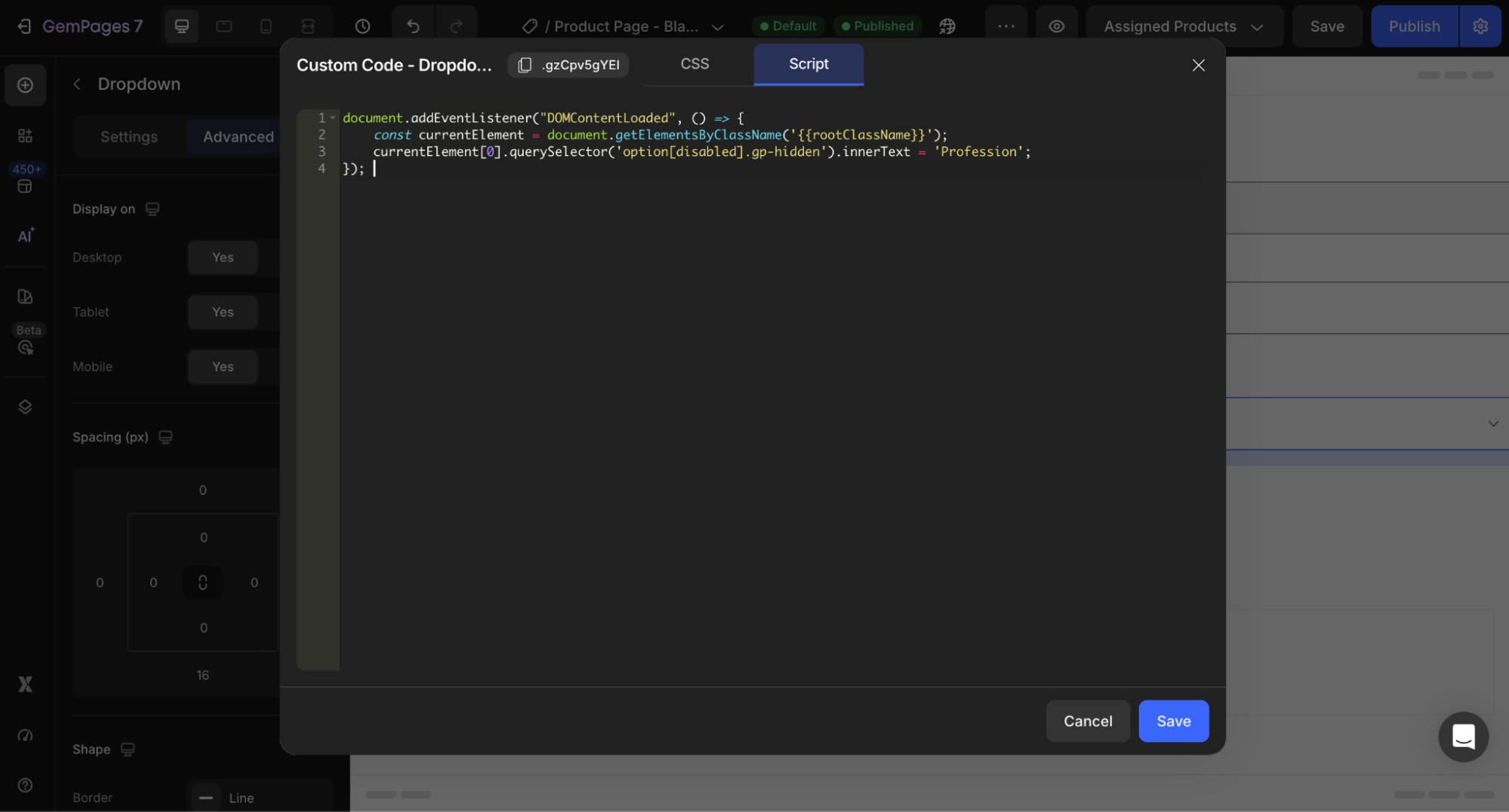Open the AI assistant sidebar icon
The width and height of the screenshot is (1509, 812).
[x=25, y=235]
